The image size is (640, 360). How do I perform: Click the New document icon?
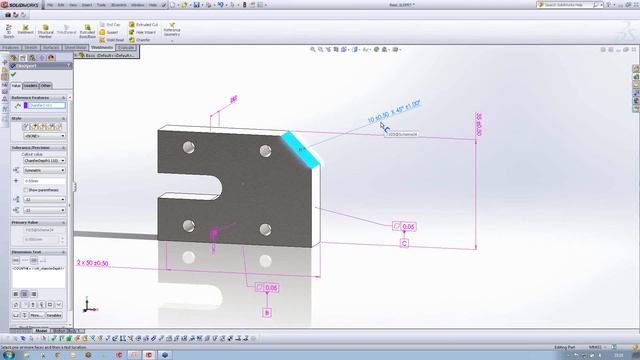click(x=172, y=5)
